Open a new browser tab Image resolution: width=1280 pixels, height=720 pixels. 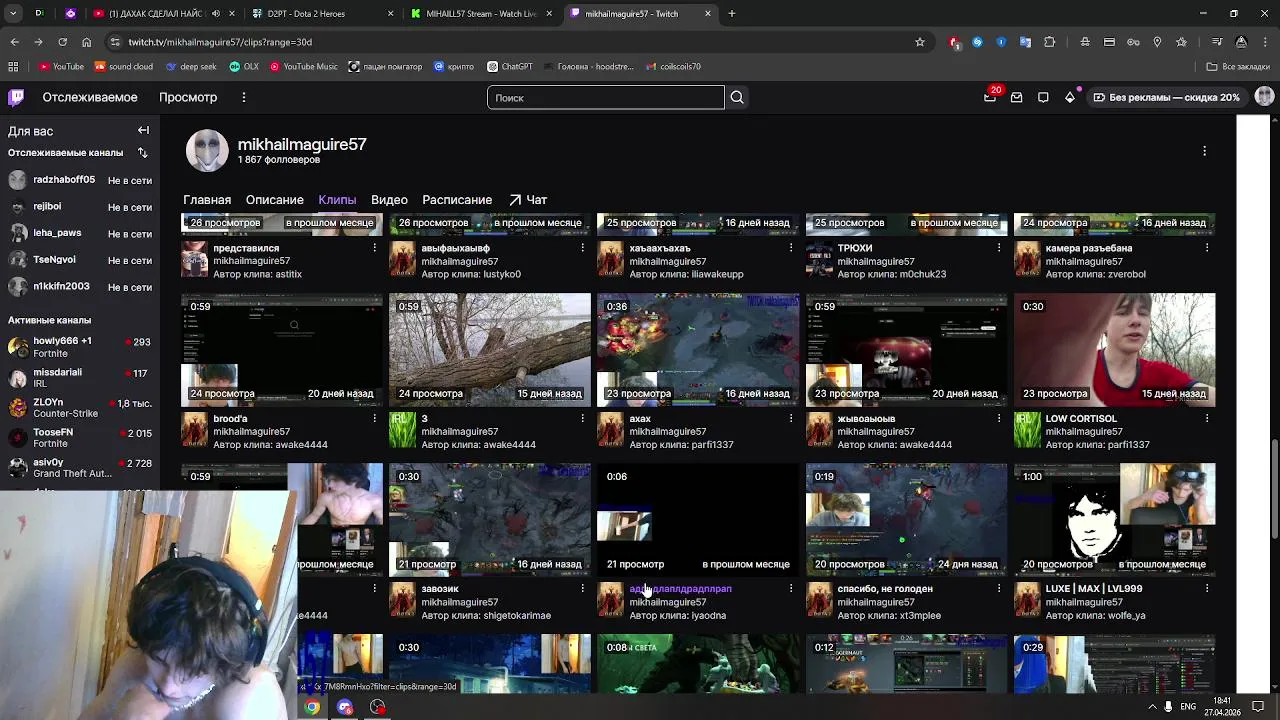coord(731,14)
